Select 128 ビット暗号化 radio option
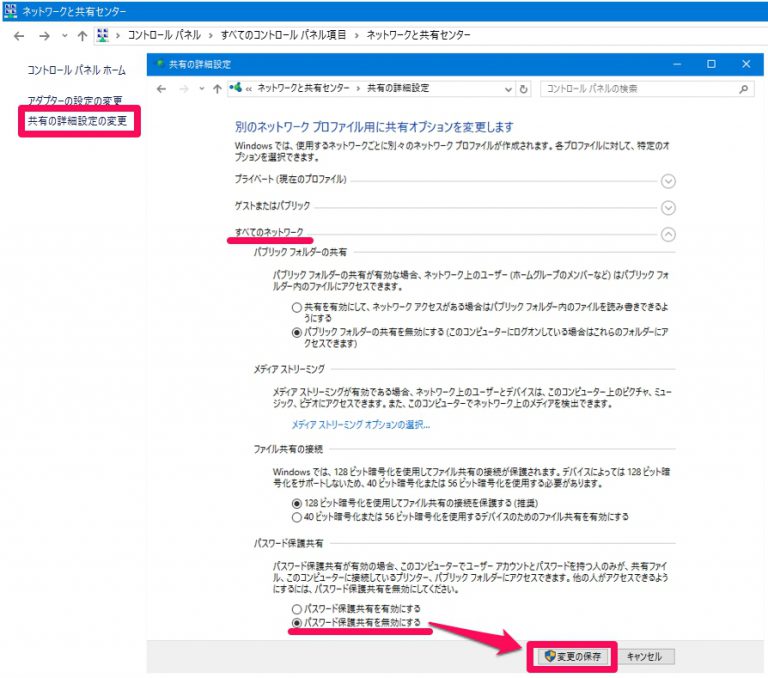This screenshot has width=768, height=678. pyautogui.click(x=296, y=504)
